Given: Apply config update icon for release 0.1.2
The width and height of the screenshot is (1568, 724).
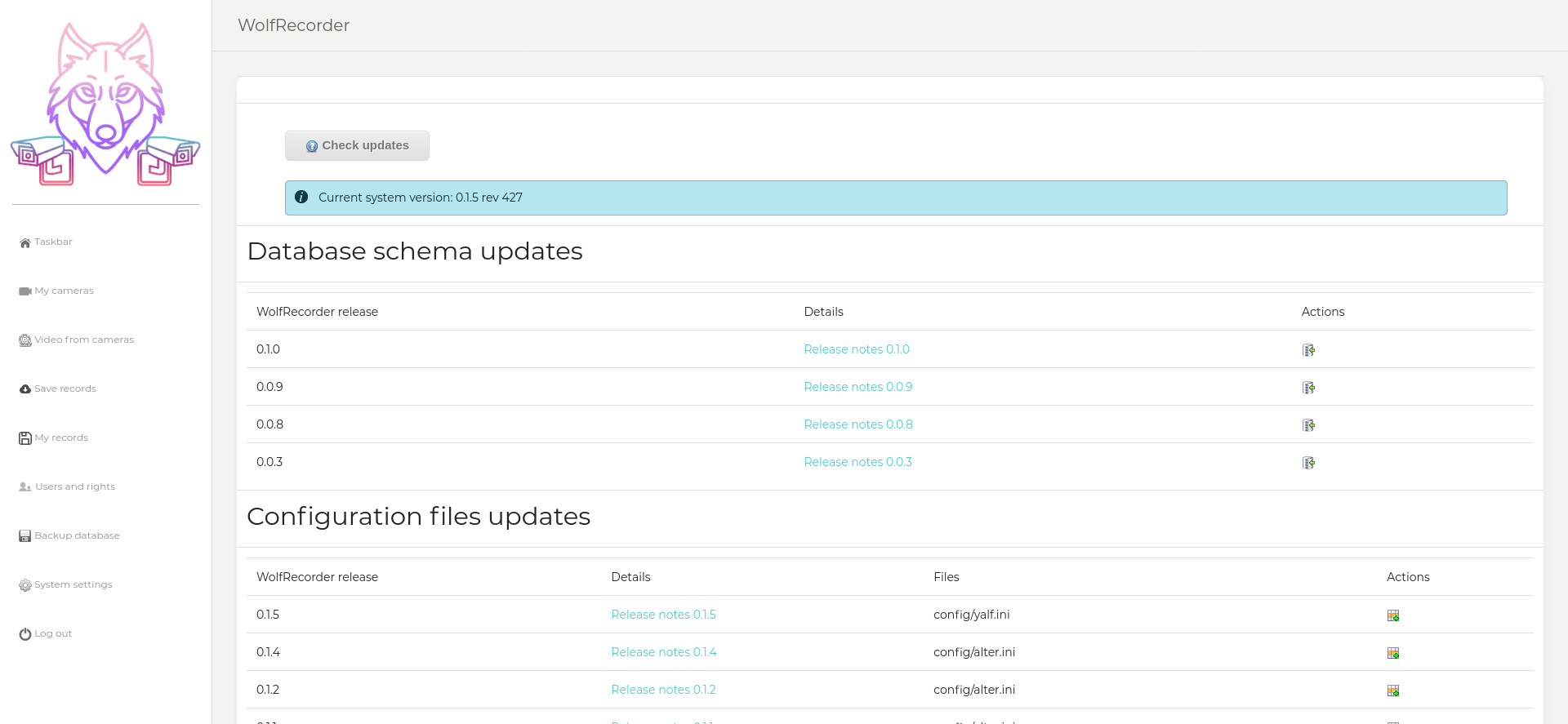Looking at the screenshot, I should pyautogui.click(x=1392, y=691).
